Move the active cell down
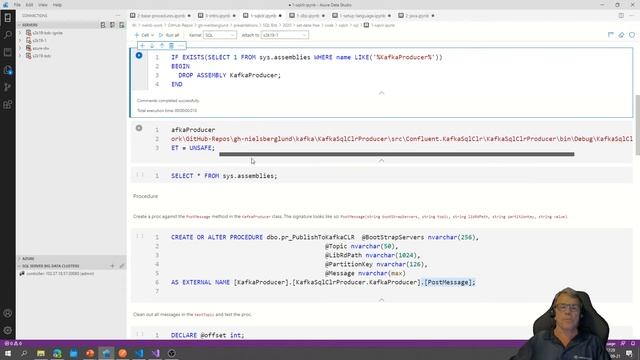The height and width of the screenshot is (360, 640). pyautogui.click(x=152, y=46)
